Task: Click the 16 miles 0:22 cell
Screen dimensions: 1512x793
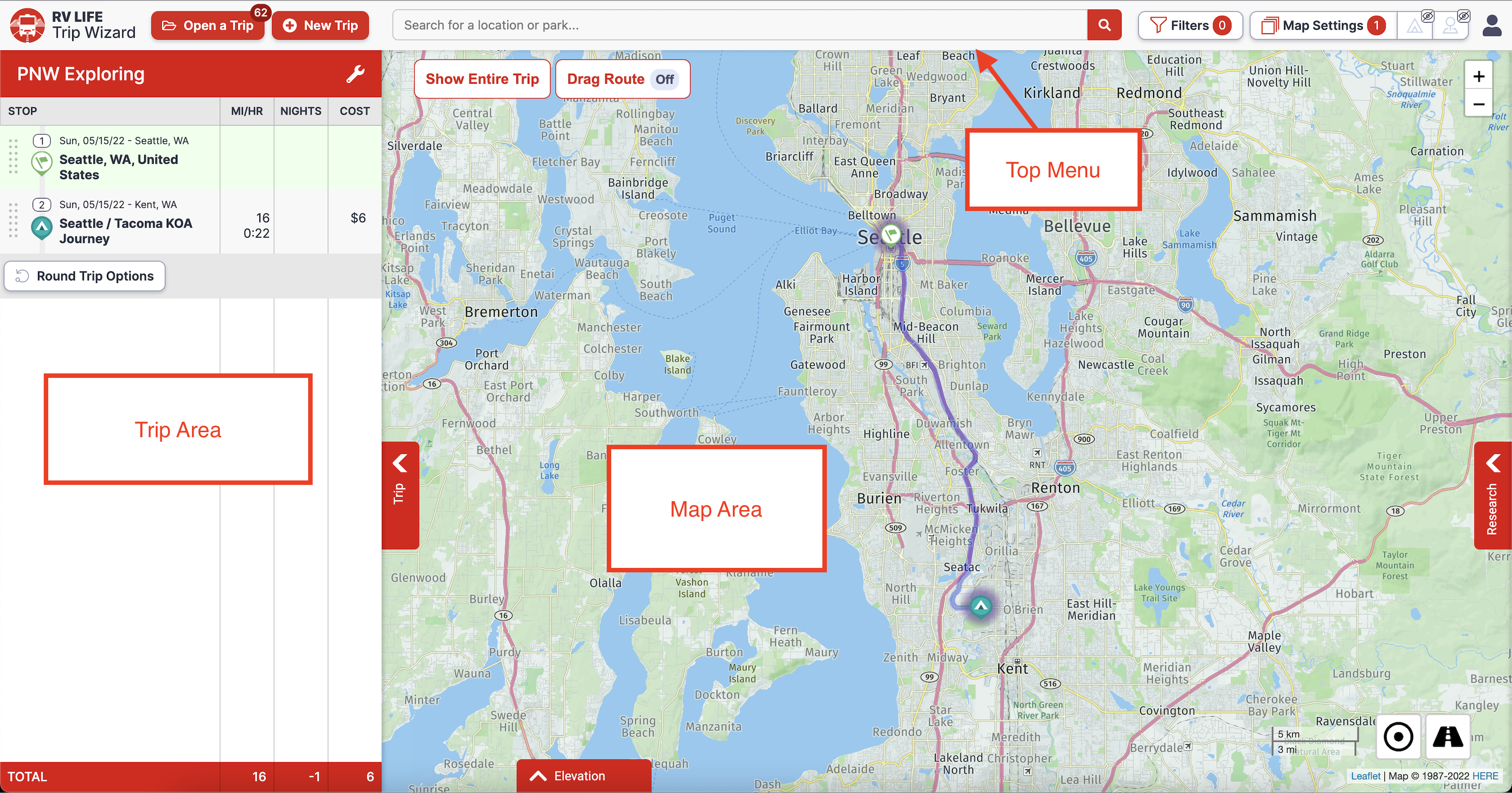Action: coord(247,222)
